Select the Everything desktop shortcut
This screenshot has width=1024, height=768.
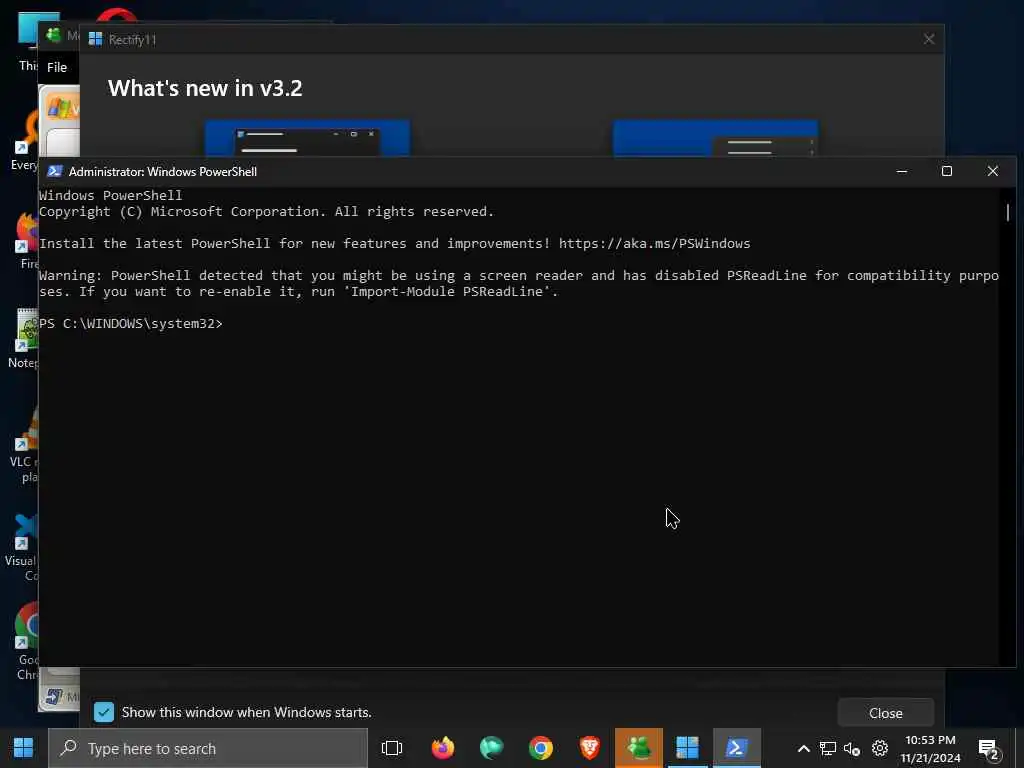tap(25, 141)
